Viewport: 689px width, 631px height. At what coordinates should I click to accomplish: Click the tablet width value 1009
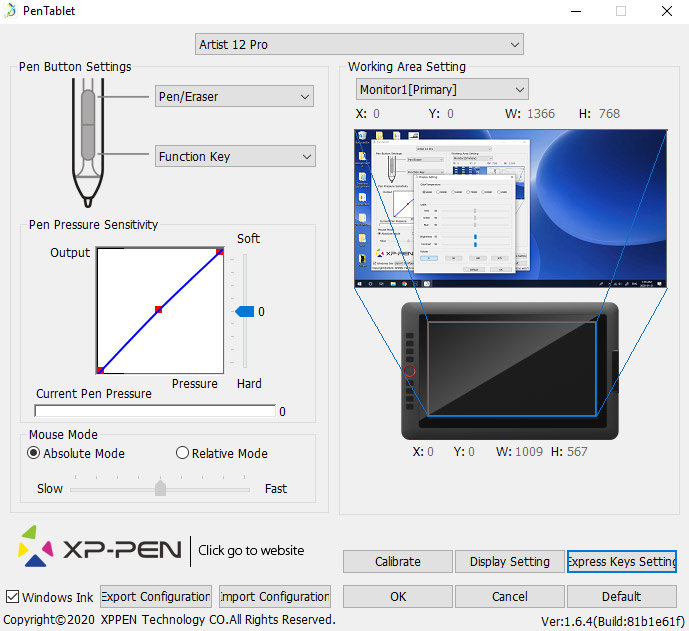pos(529,452)
